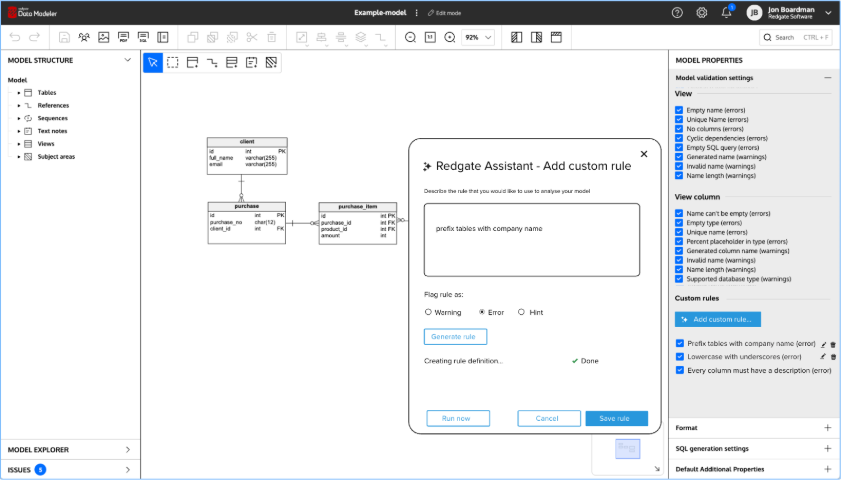
Task: Select the Warning radio option
Action: pyautogui.click(x=428, y=312)
